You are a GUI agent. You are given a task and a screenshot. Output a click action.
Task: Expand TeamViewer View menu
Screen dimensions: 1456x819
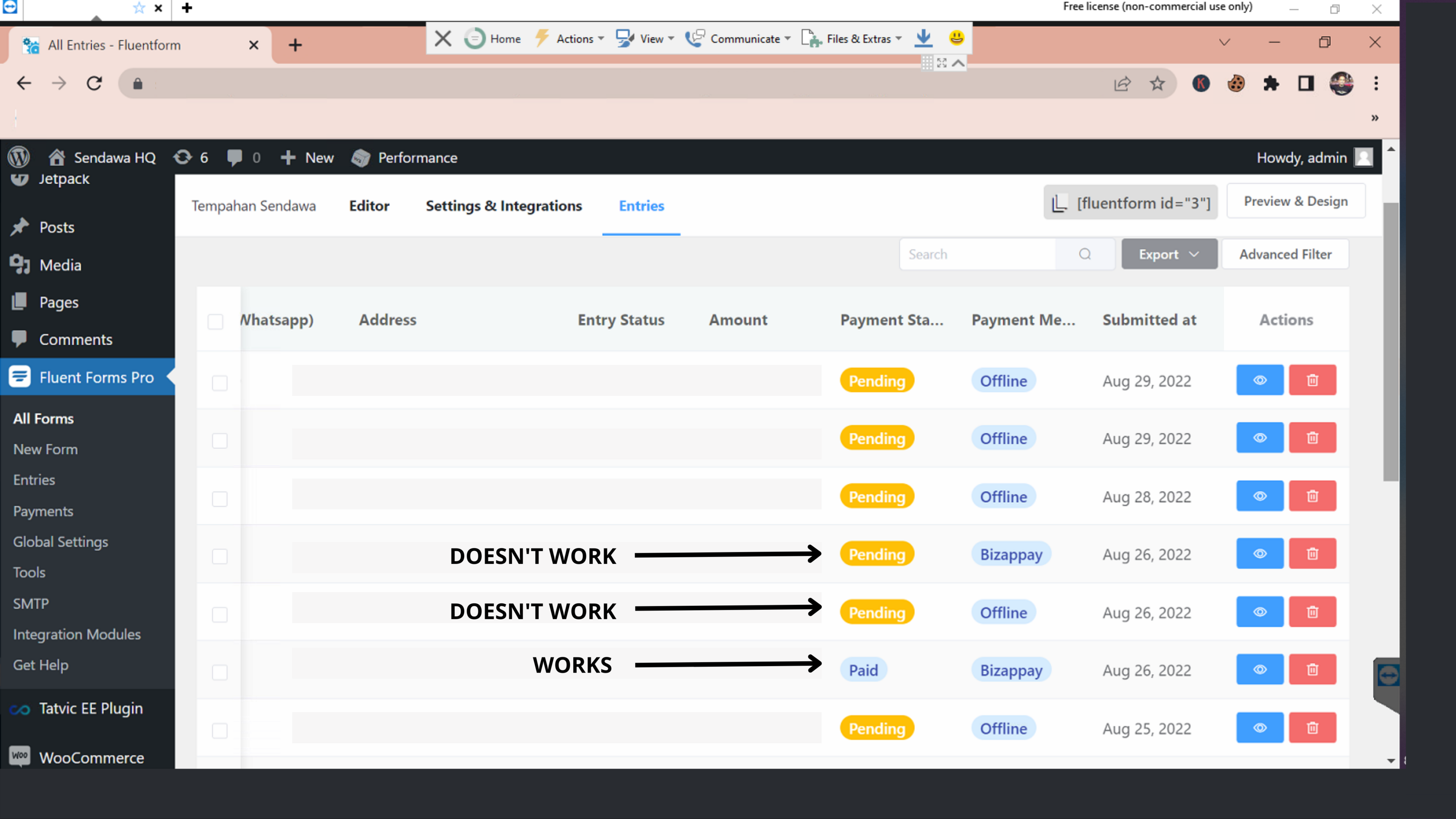646,39
